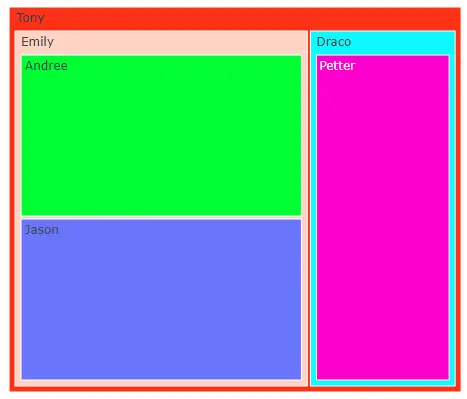The width and height of the screenshot is (467, 399).
Task: Click the Tony root header in the treemap
Action: point(235,19)
